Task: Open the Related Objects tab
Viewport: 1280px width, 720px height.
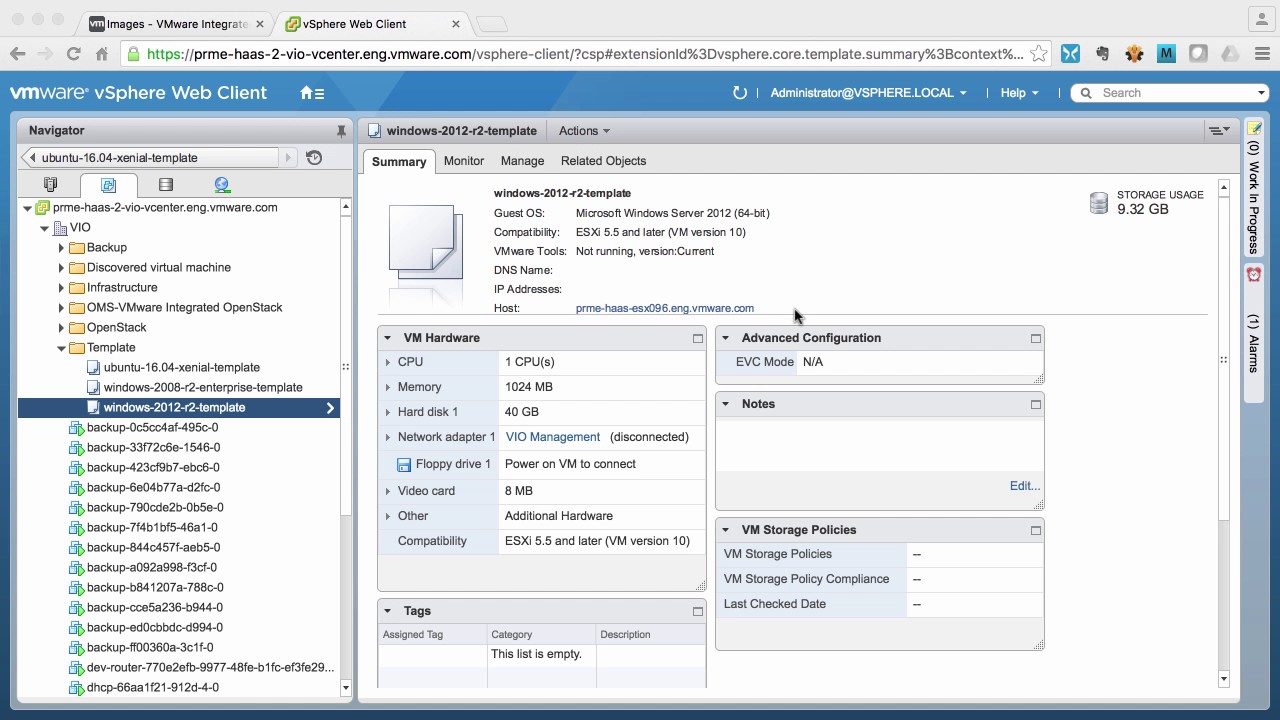Action: pyautogui.click(x=603, y=161)
